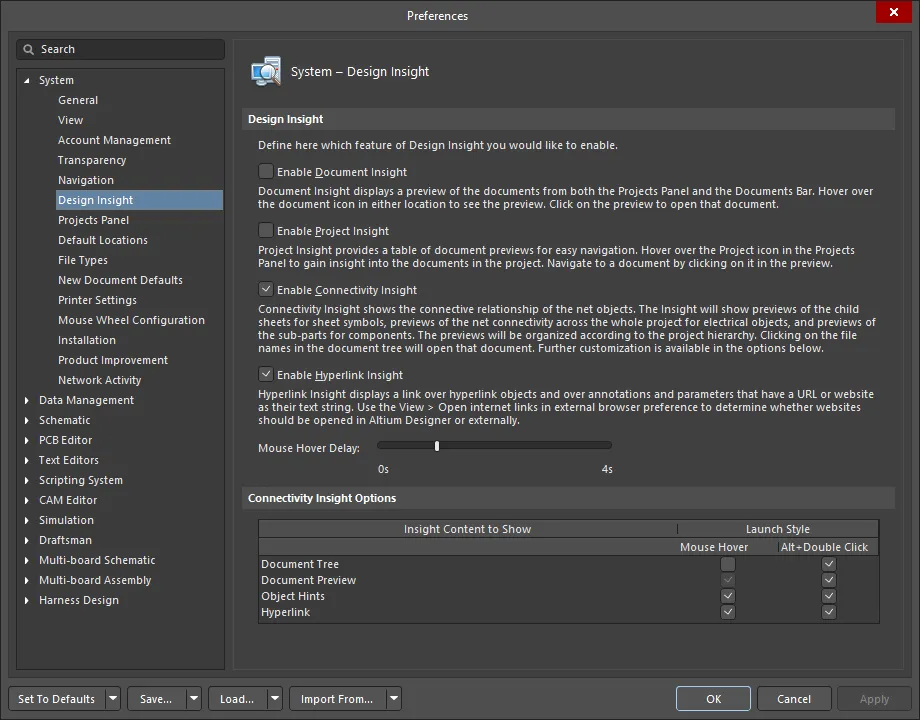The height and width of the screenshot is (720, 920).
Task: Expand the Schematic node arrow
Action: [26, 420]
